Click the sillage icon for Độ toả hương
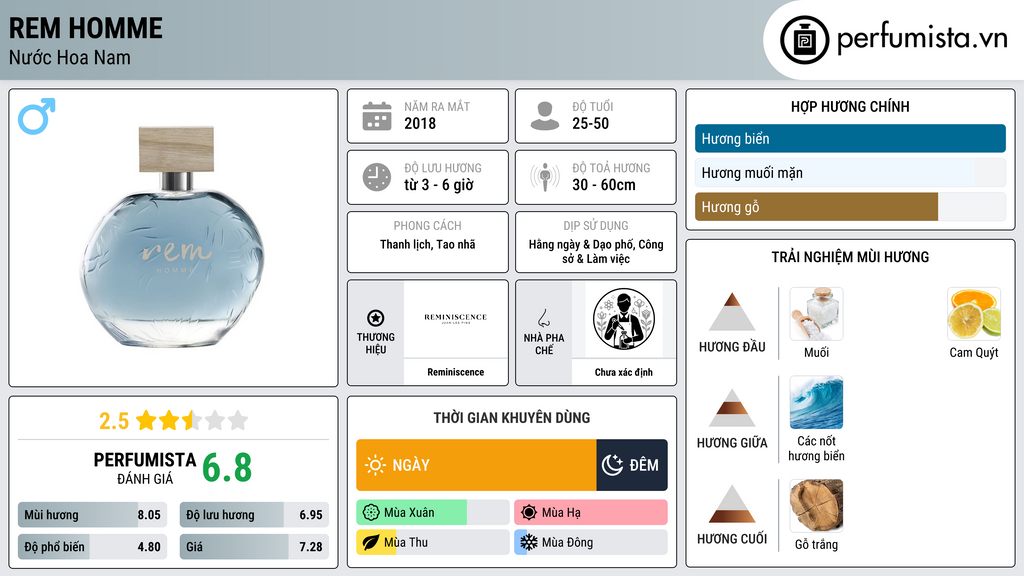The image size is (1024, 576). tap(545, 178)
